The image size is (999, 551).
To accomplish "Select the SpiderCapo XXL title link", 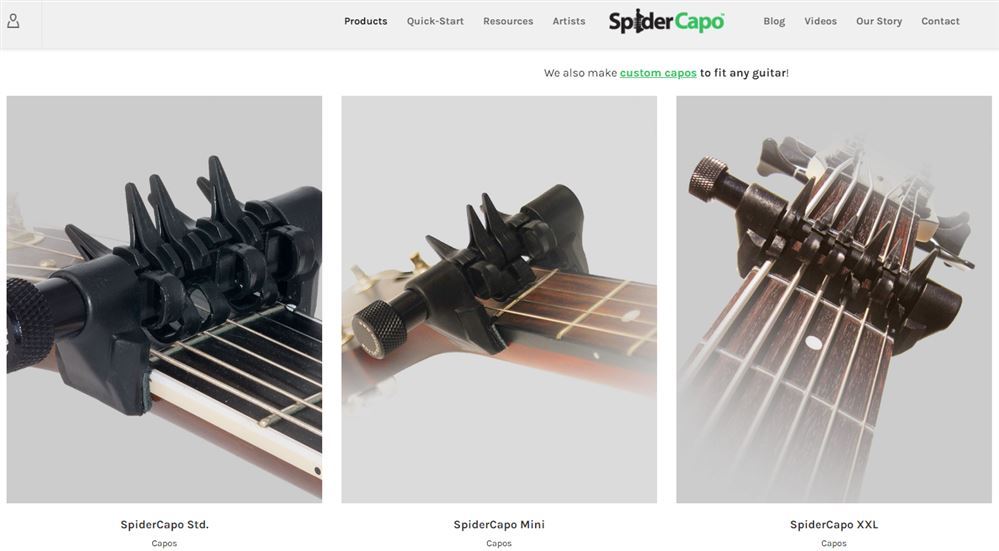I will [x=834, y=524].
